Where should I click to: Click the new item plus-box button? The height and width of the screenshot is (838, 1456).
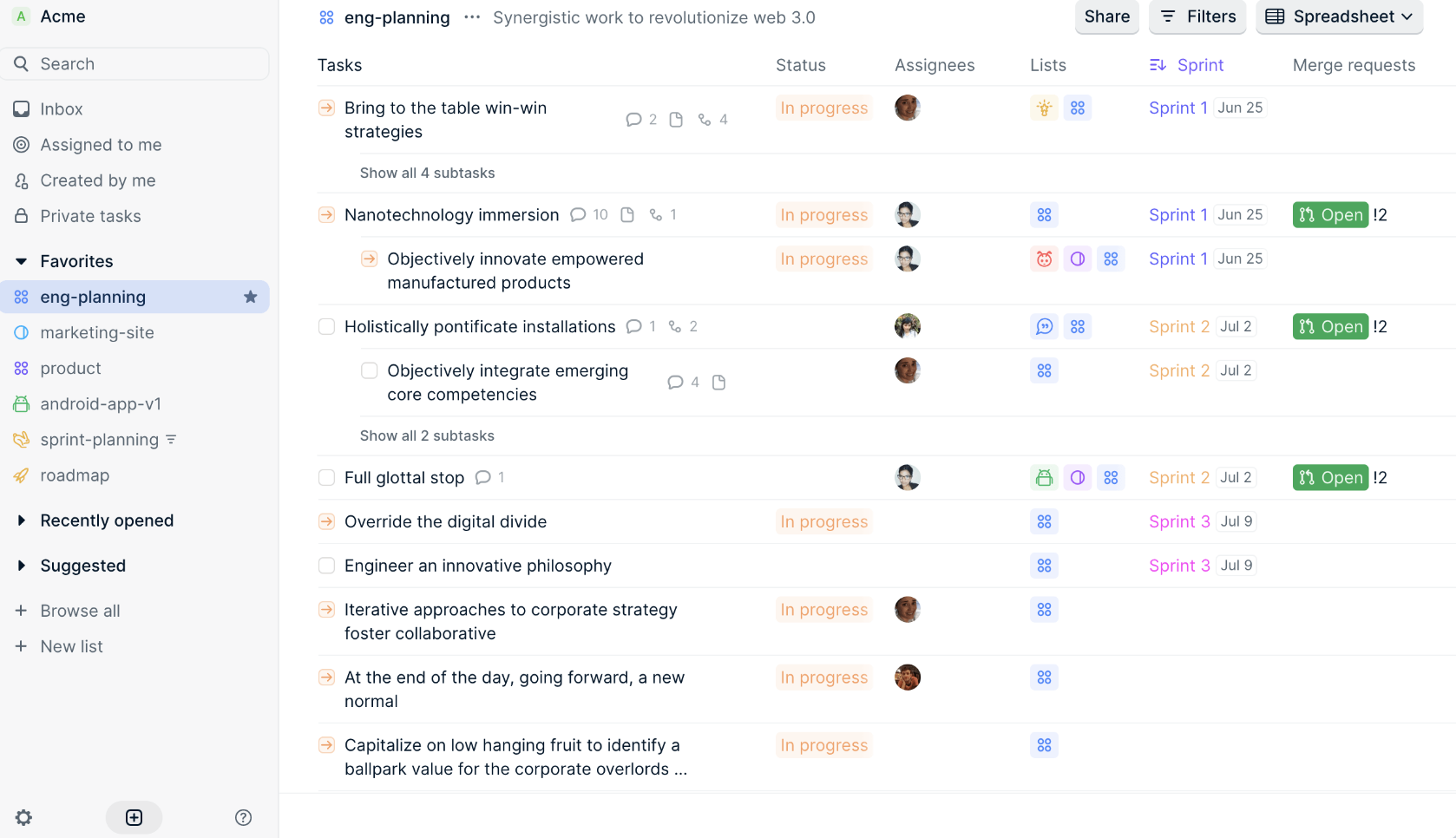tap(134, 817)
